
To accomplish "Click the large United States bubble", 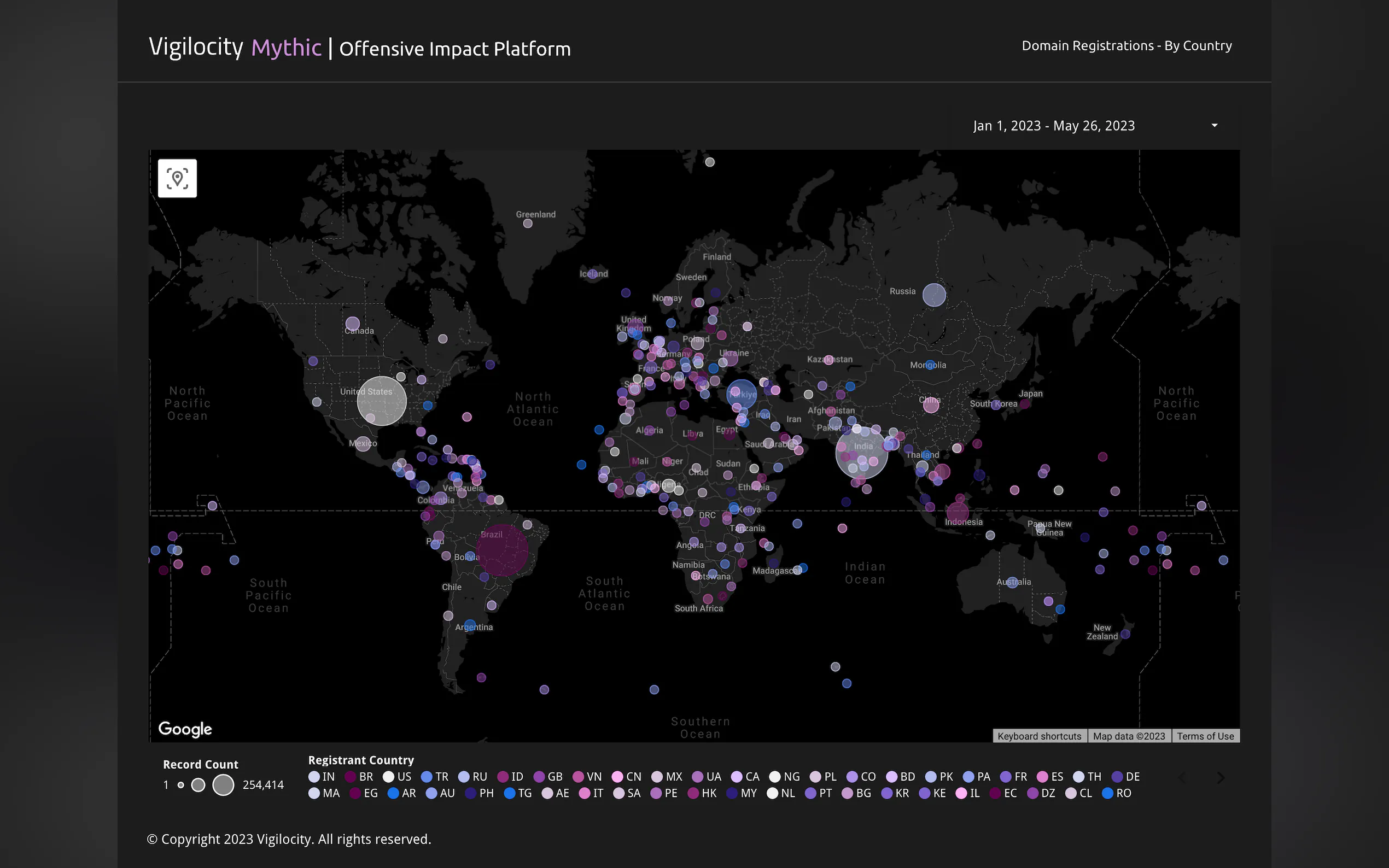I will 382,401.
